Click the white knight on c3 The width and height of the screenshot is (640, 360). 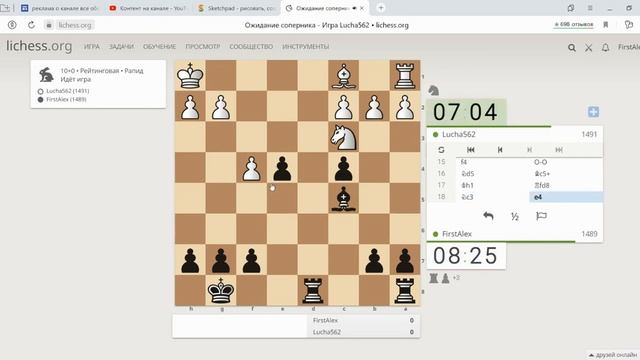point(343,137)
